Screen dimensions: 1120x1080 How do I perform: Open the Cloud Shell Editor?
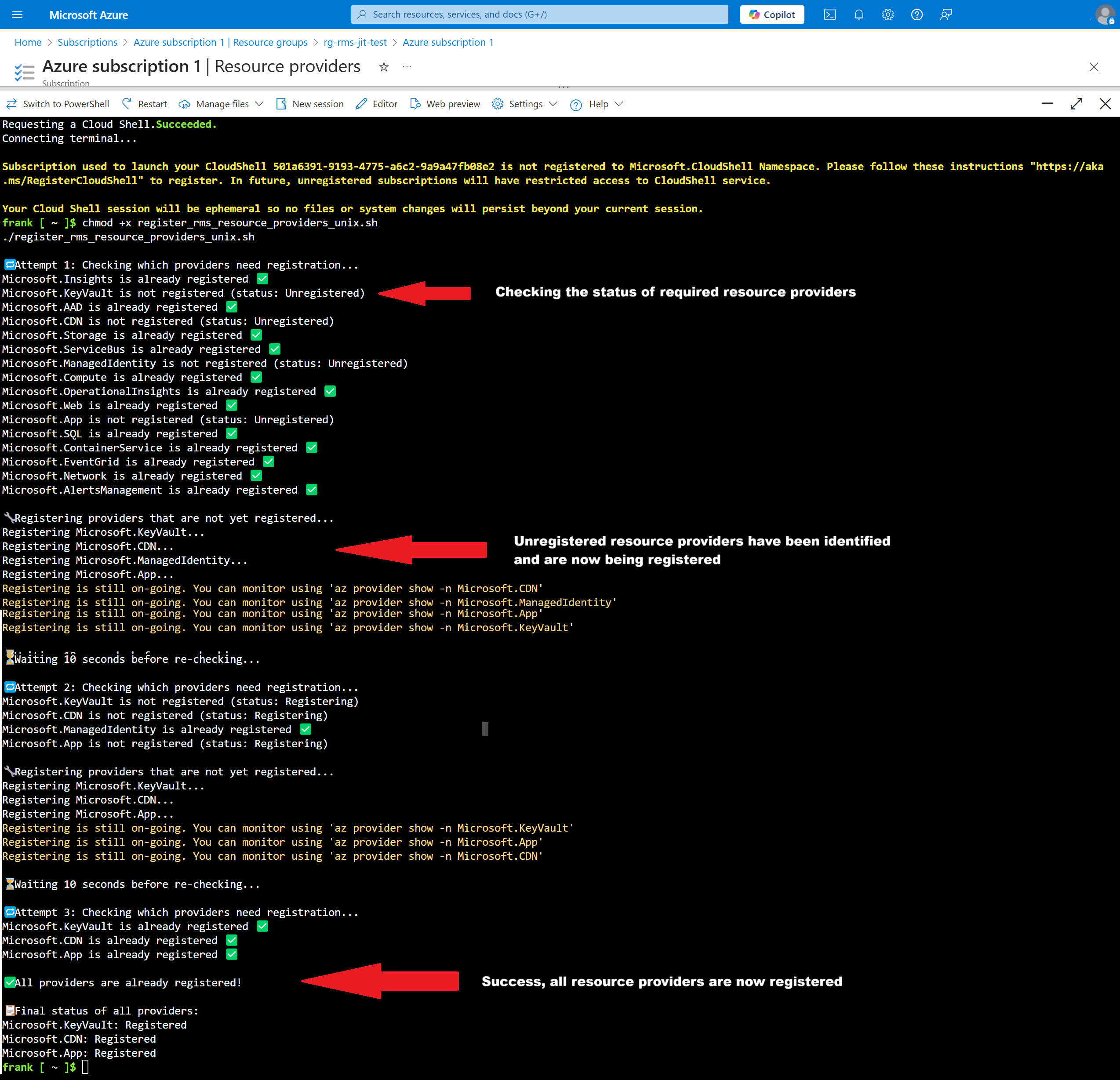377,104
